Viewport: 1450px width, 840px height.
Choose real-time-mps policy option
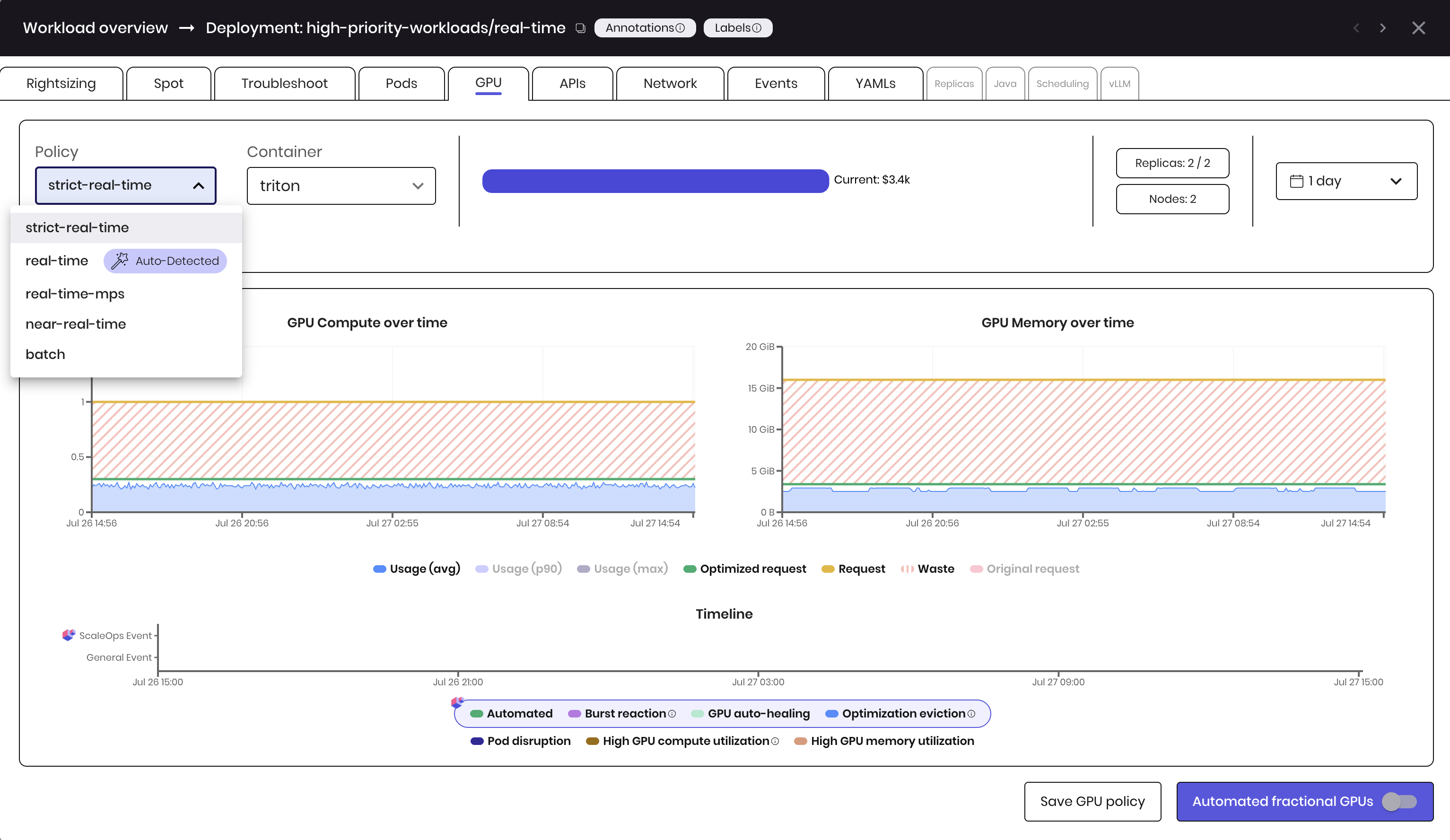point(126,293)
